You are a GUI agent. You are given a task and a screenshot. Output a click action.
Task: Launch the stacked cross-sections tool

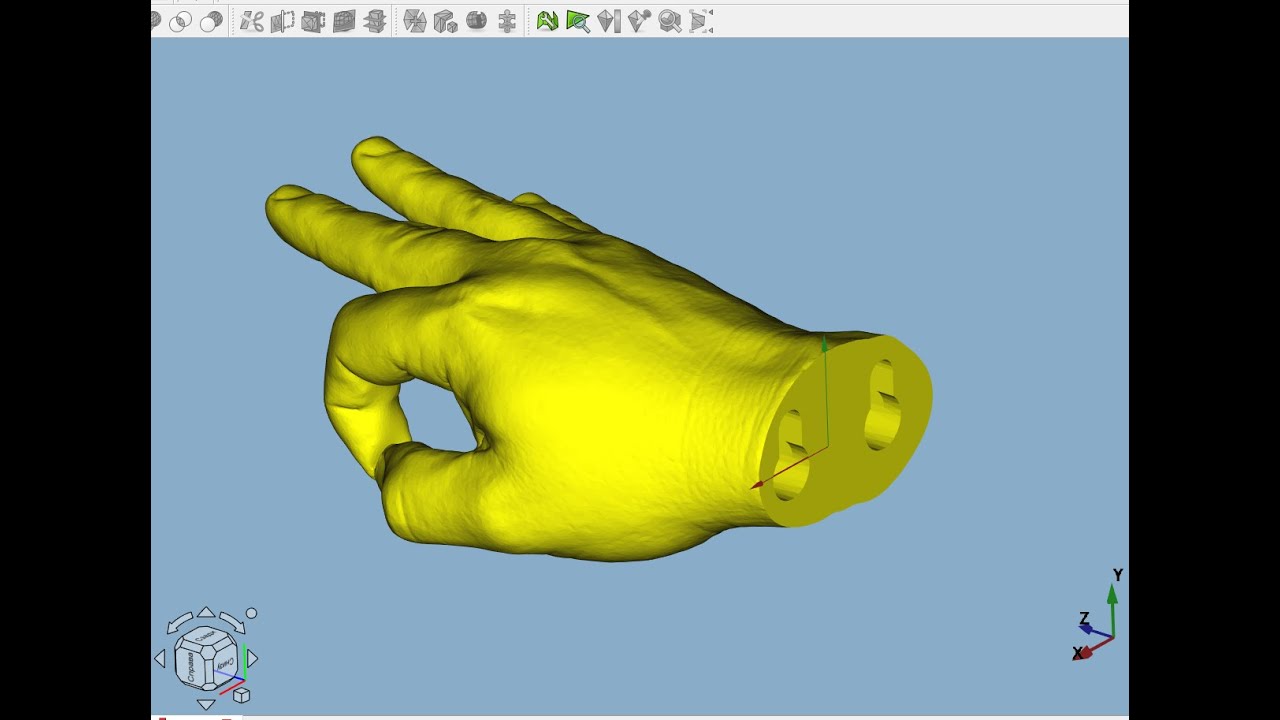pos(376,21)
